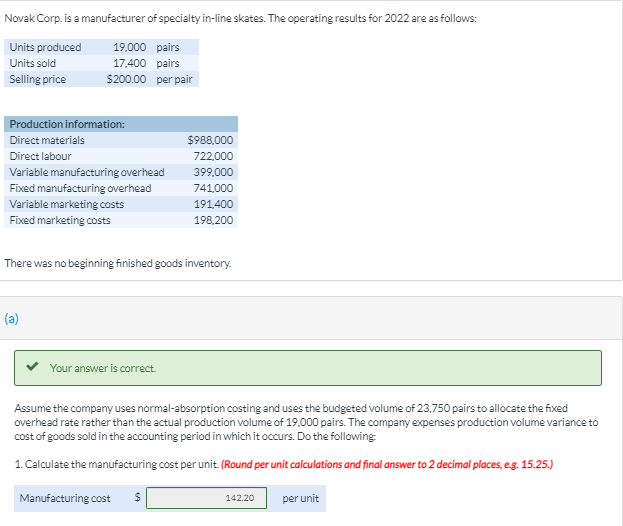Select the red rounding instruction text

pos(387,464)
